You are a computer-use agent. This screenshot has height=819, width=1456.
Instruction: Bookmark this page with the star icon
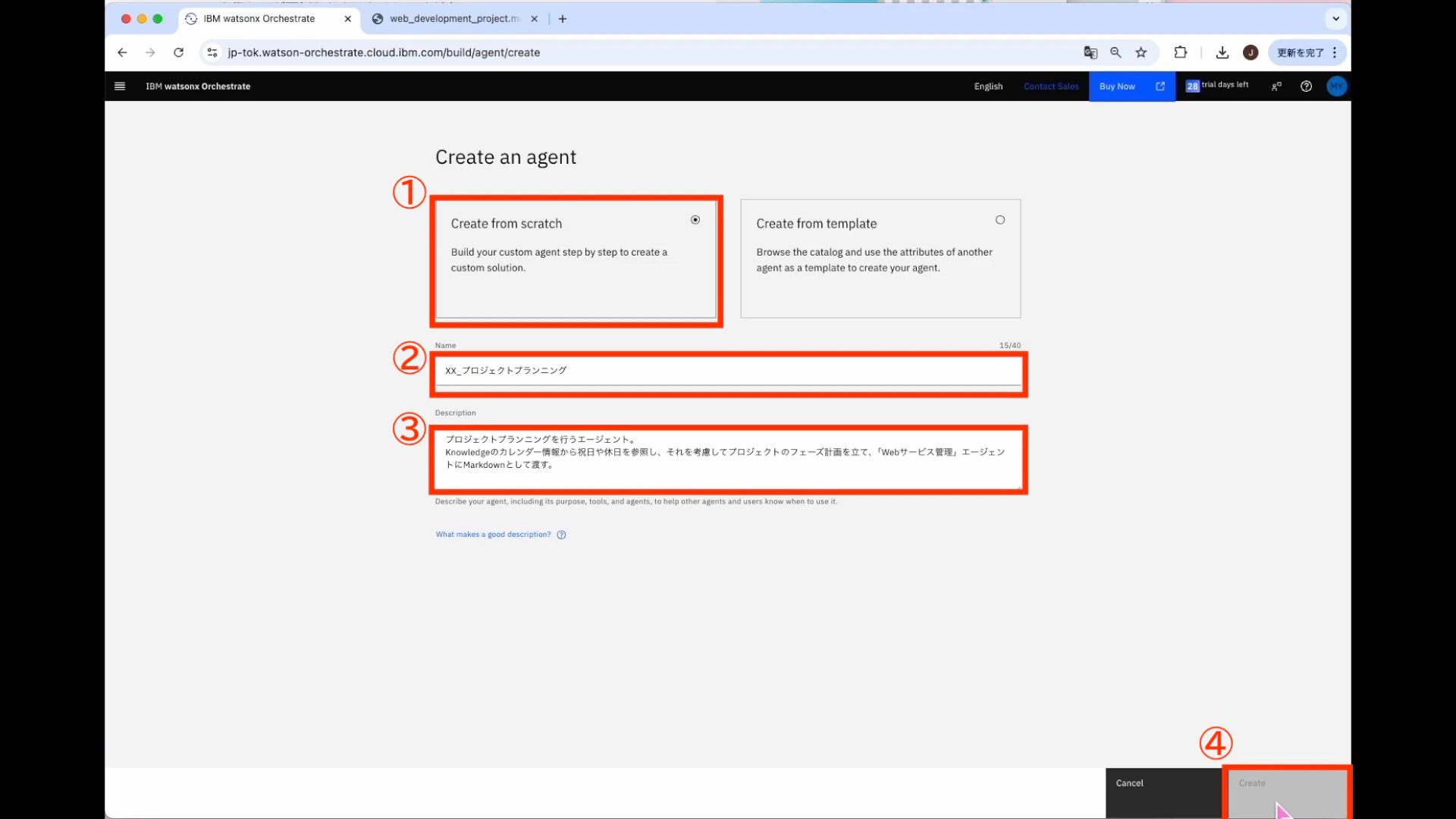pyautogui.click(x=1141, y=52)
